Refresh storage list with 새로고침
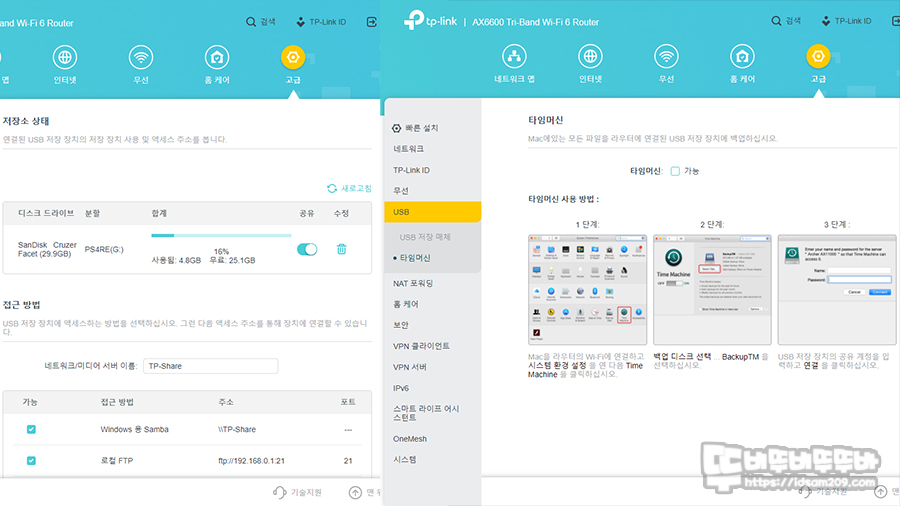 (x=349, y=188)
